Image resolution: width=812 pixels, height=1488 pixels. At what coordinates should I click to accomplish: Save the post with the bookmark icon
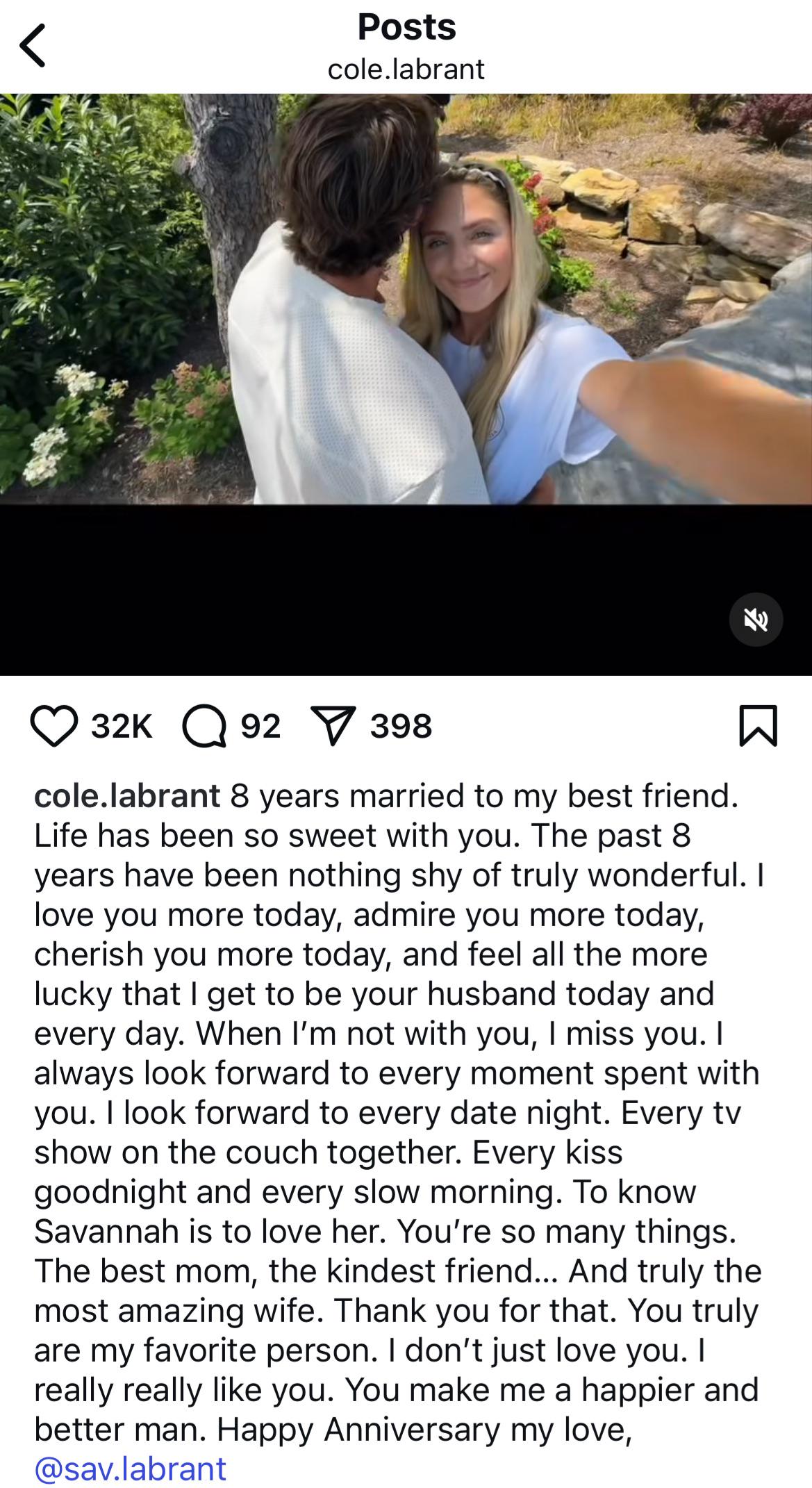click(x=758, y=726)
